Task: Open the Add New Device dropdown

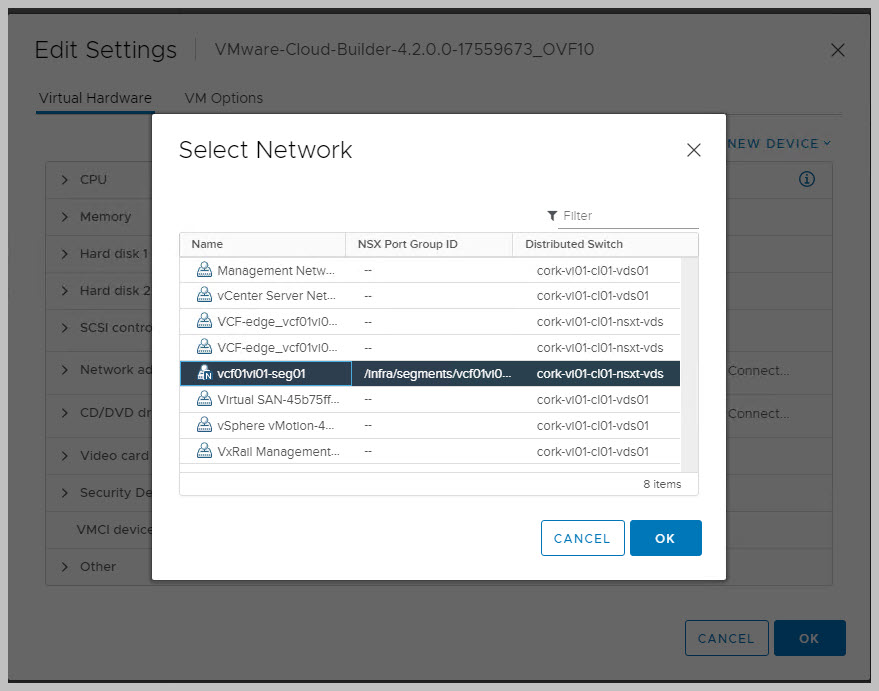Action: (x=778, y=144)
